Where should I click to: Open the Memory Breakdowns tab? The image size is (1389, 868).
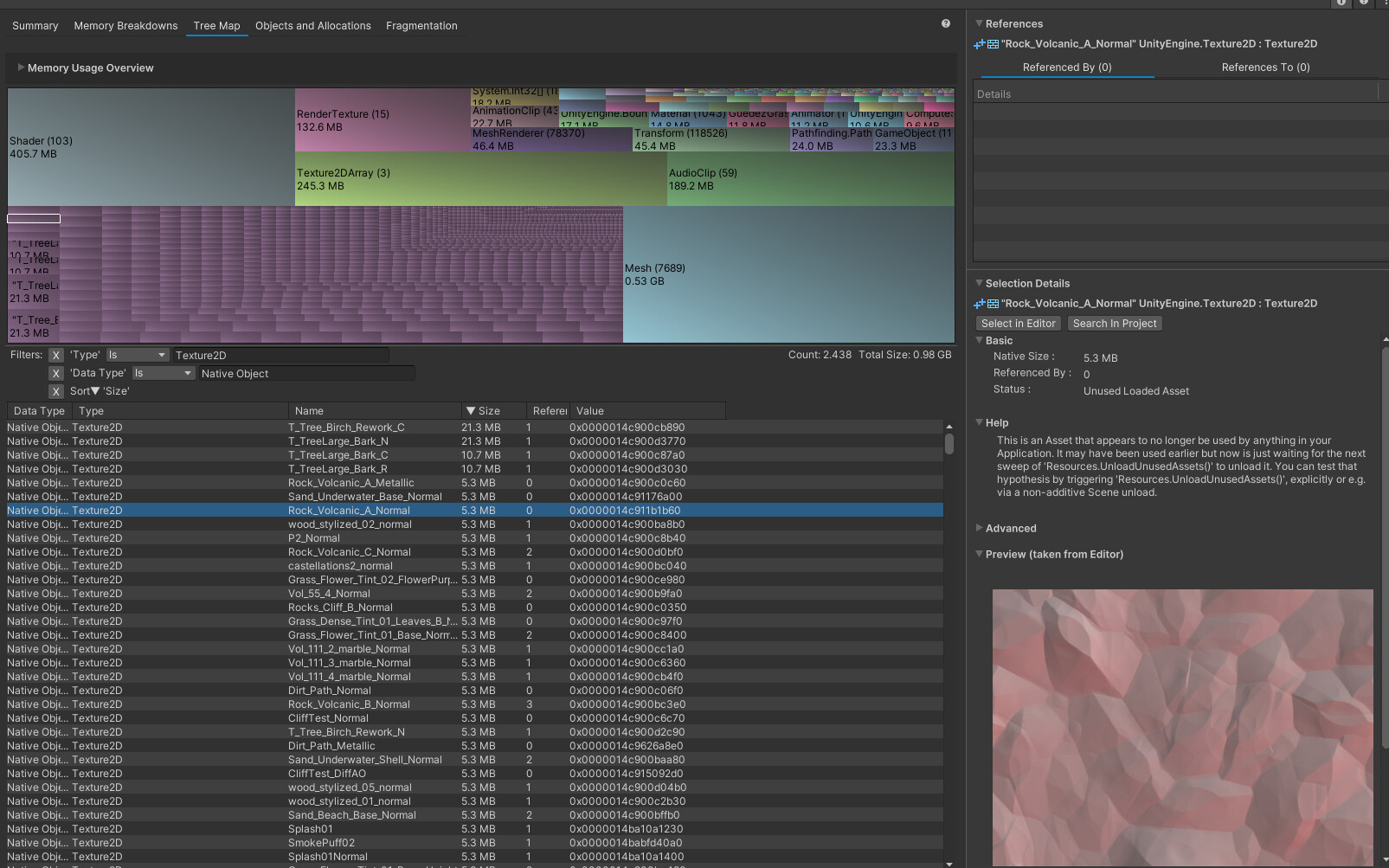pyautogui.click(x=125, y=26)
